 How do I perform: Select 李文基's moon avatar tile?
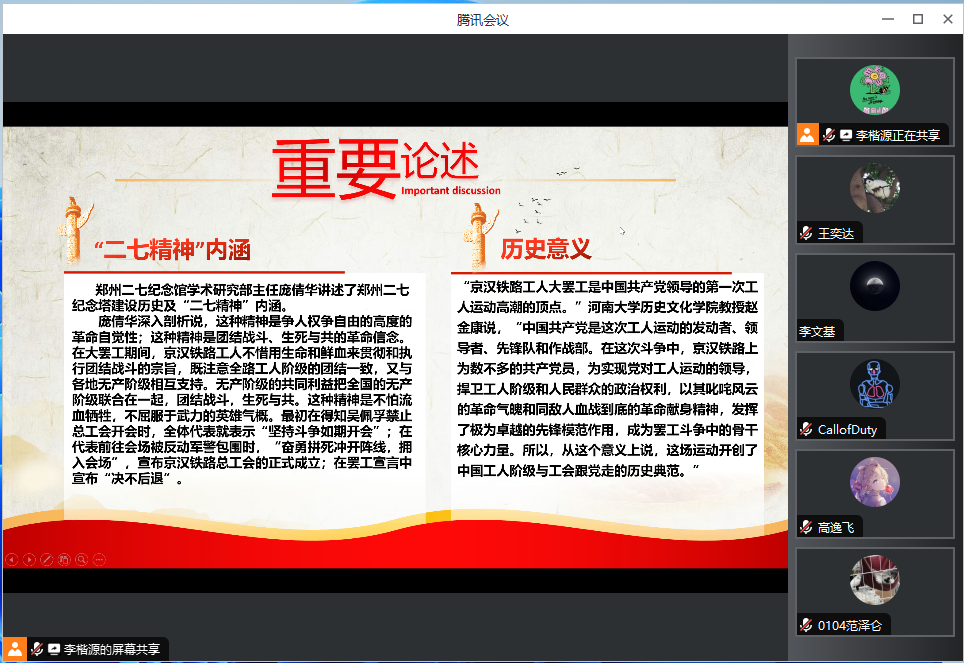coord(874,286)
